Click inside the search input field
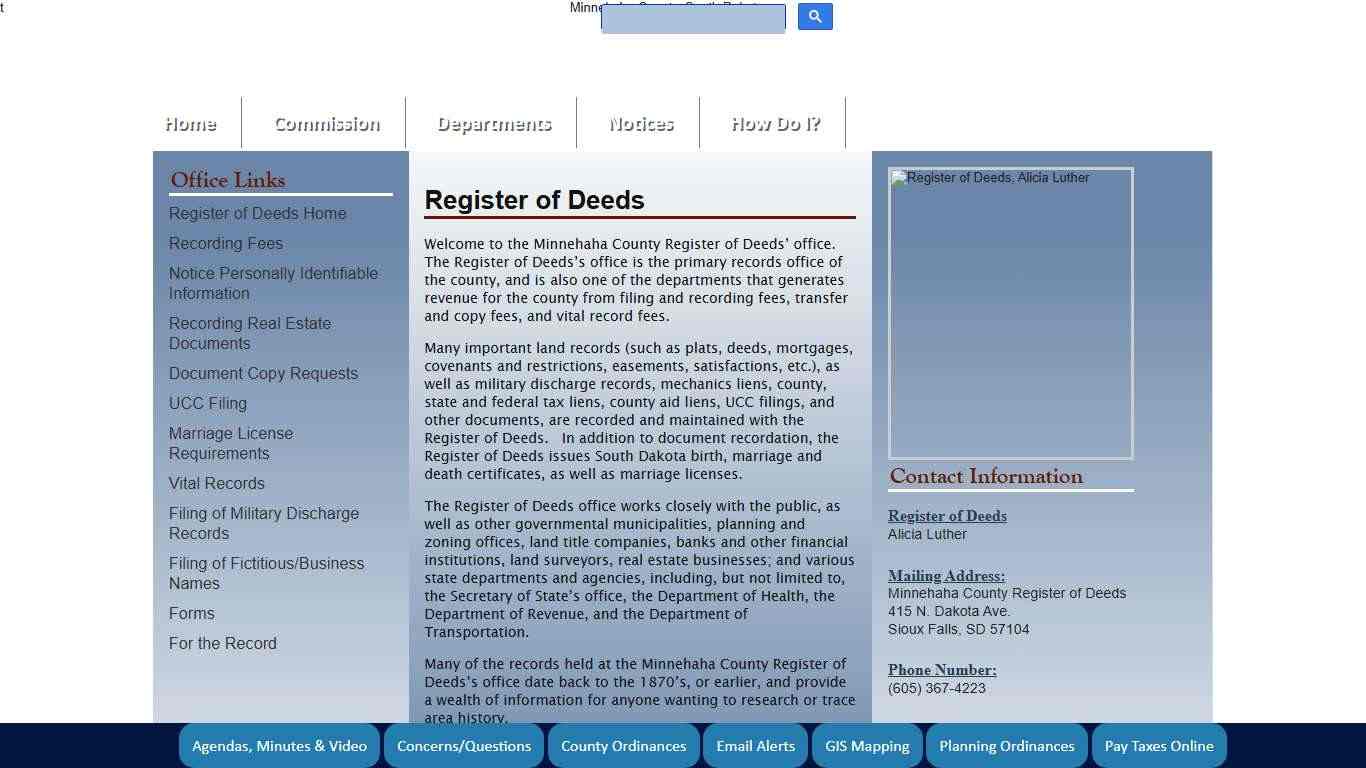 click(x=692, y=19)
